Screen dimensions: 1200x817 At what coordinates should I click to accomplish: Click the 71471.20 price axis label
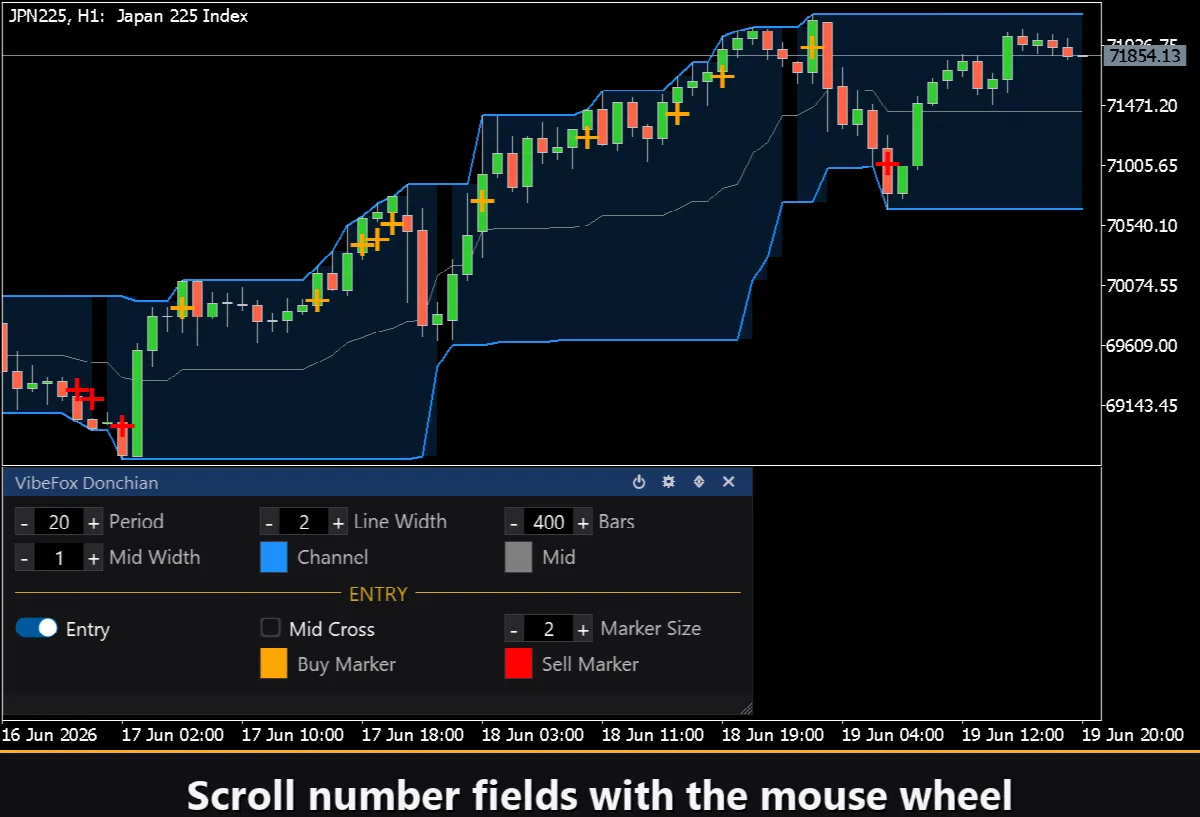pyautogui.click(x=1142, y=105)
